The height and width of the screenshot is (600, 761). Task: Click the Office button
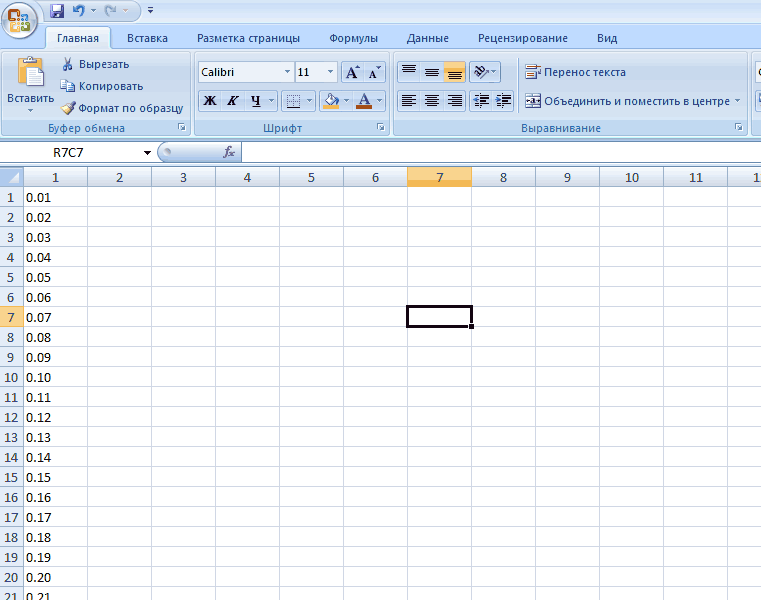pos(22,19)
